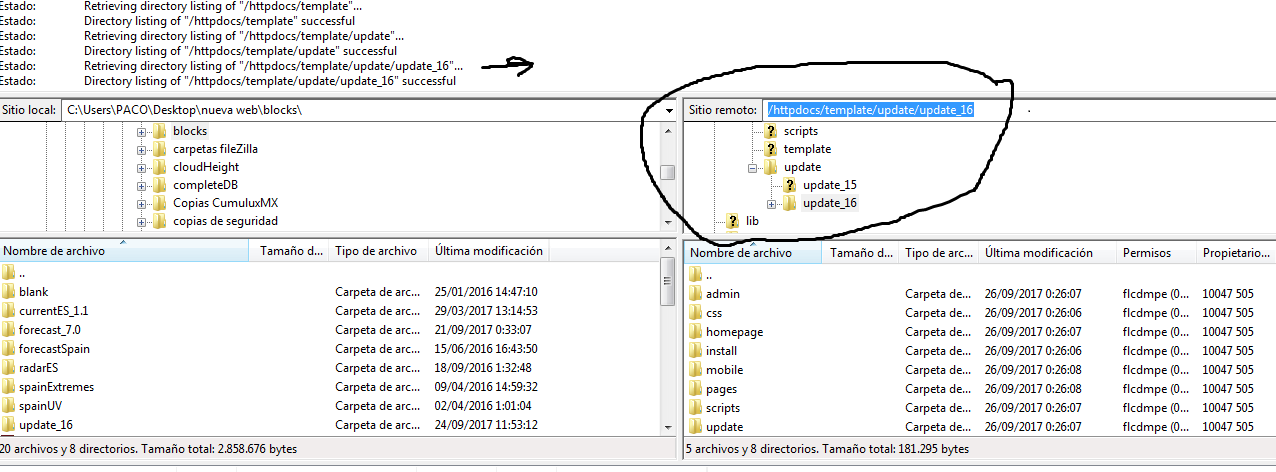Screen dimensions: 1276x472
Task: Sort remote files by Permisos column
Action: tap(1157, 253)
